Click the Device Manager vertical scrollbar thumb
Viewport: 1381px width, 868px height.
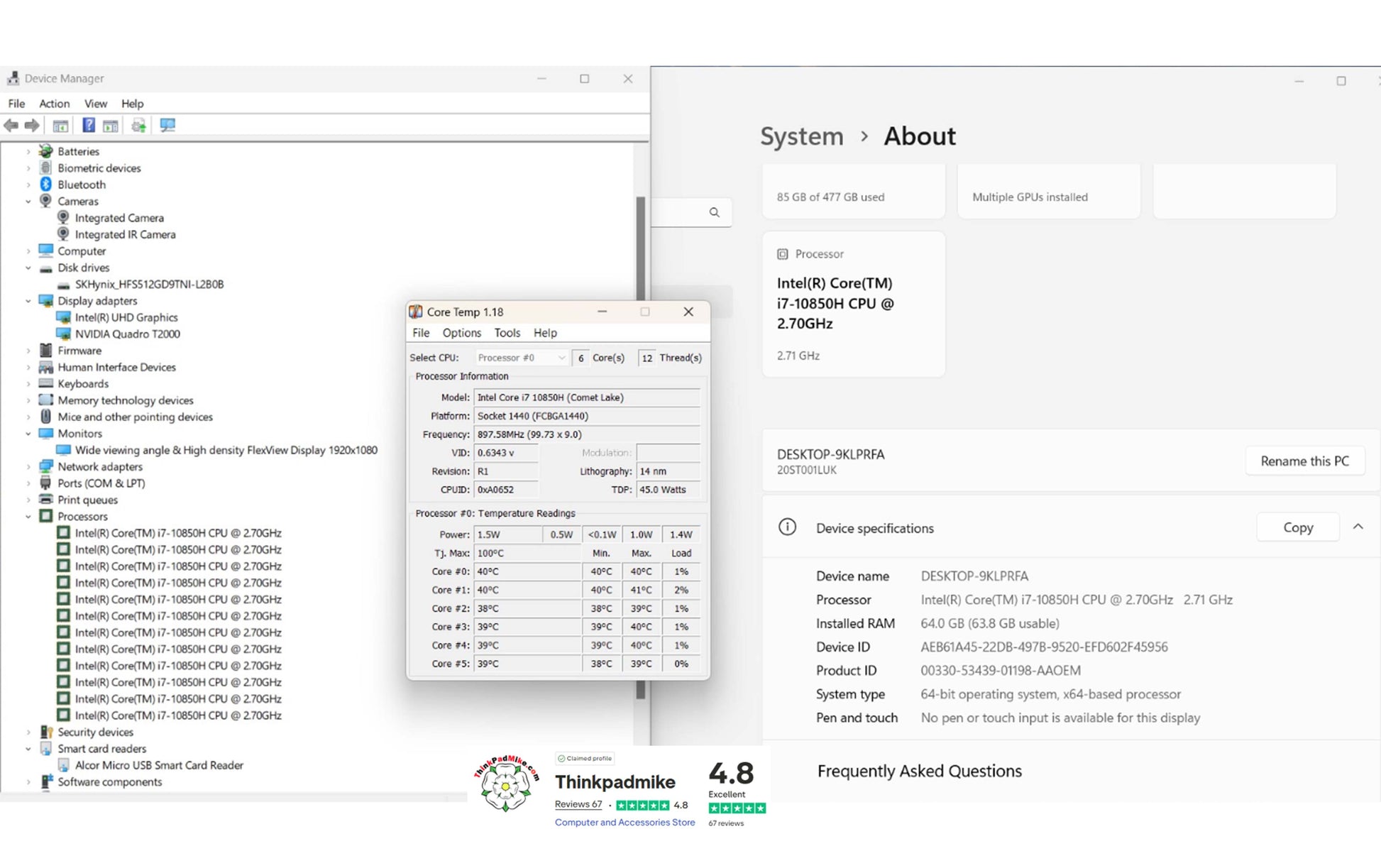tap(640, 248)
